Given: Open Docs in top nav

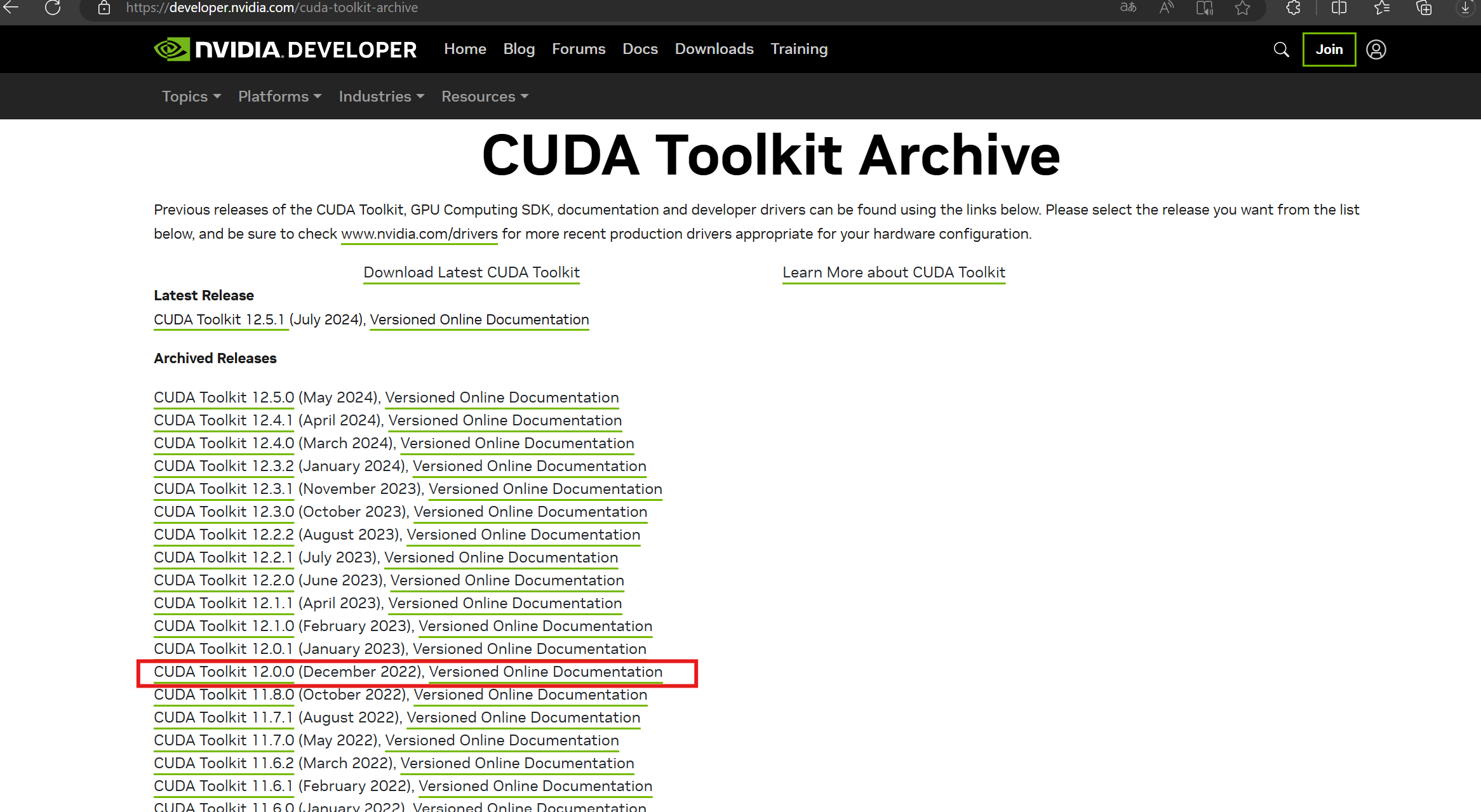Looking at the screenshot, I should 640,49.
